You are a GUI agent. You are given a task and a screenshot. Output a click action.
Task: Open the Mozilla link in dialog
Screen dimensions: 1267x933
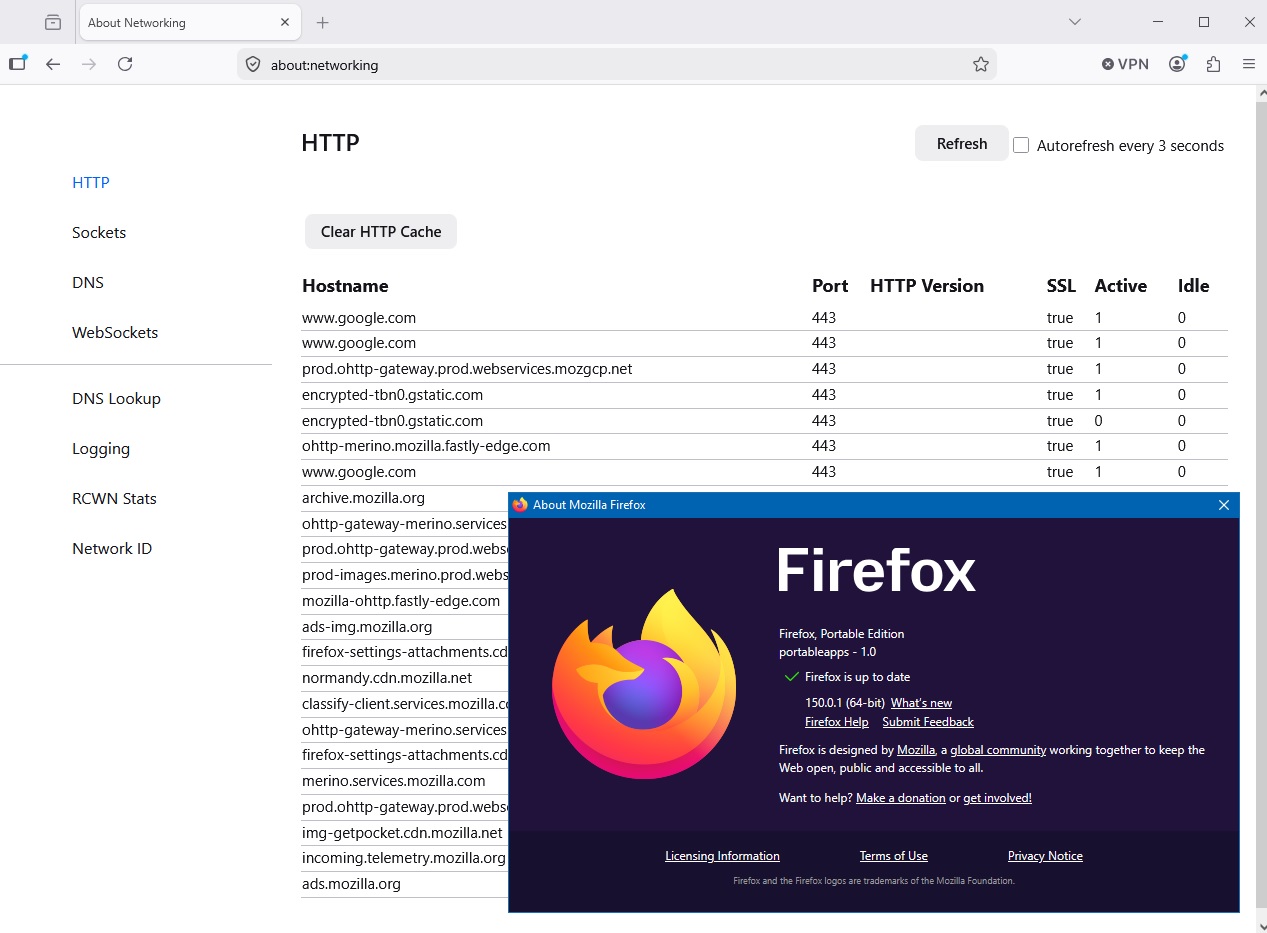(x=916, y=750)
